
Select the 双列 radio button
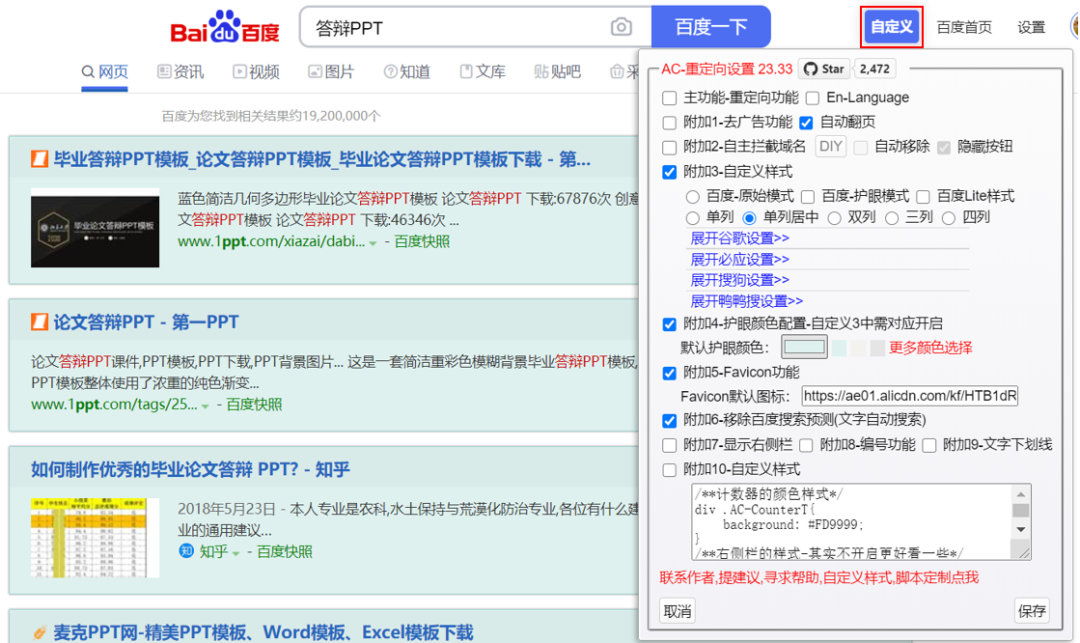click(836, 217)
